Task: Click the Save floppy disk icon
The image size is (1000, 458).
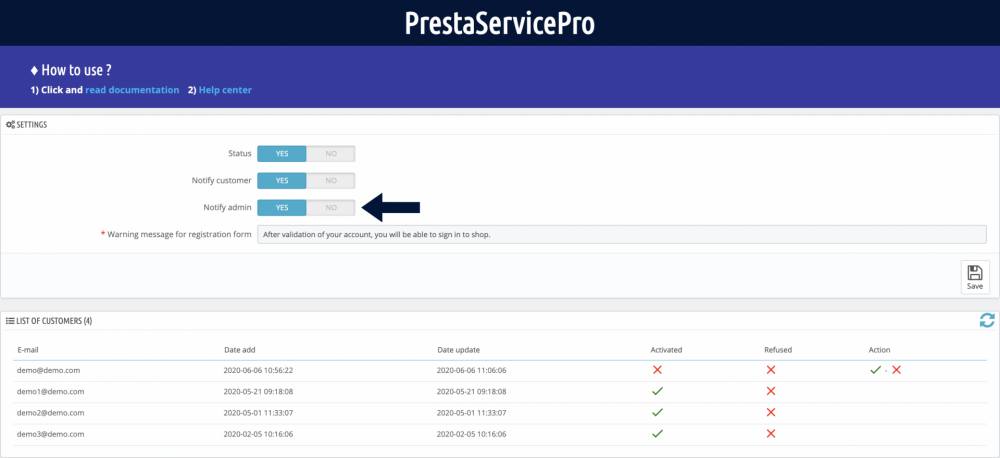Action: (975, 273)
